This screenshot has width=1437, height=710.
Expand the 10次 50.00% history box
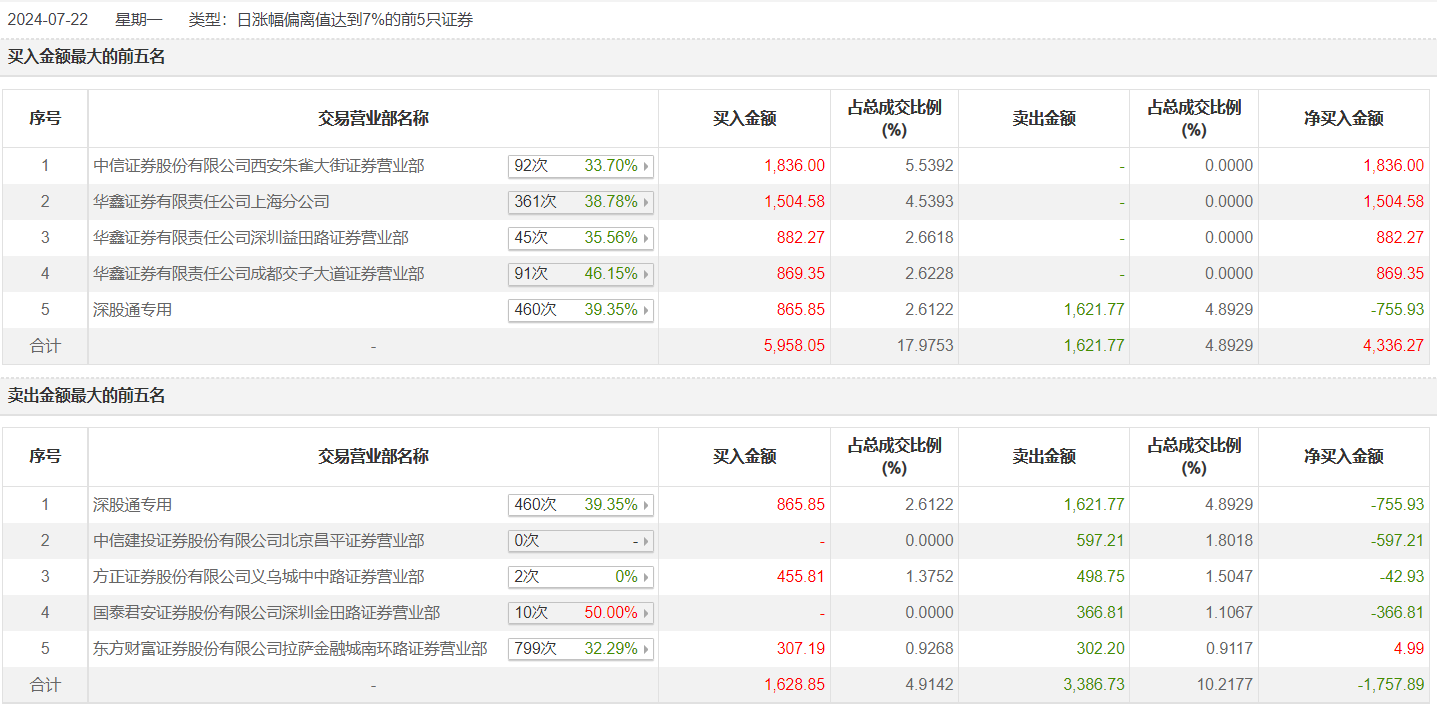coord(581,613)
